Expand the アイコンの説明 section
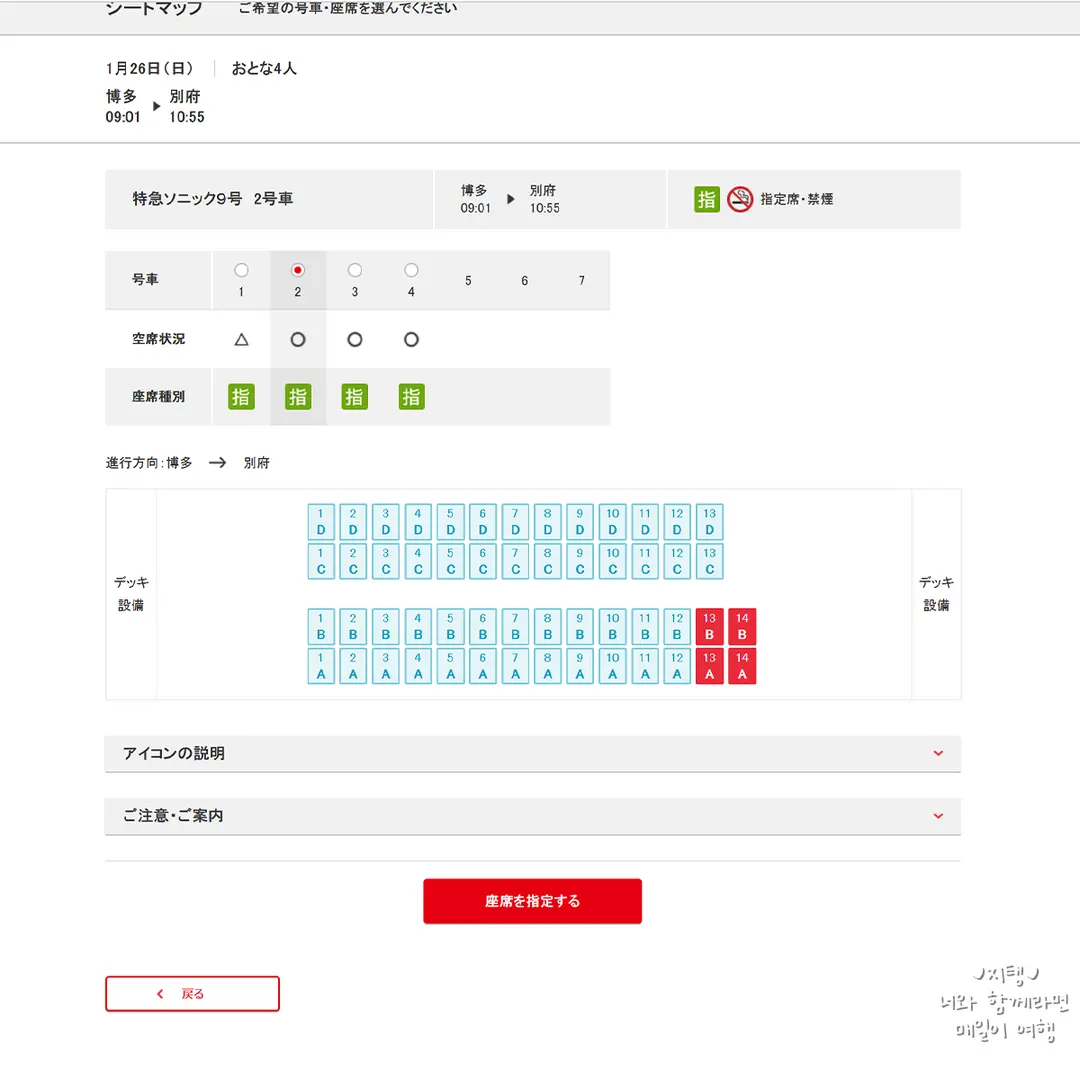Image resolution: width=1080 pixels, height=1080 pixels. [532, 754]
